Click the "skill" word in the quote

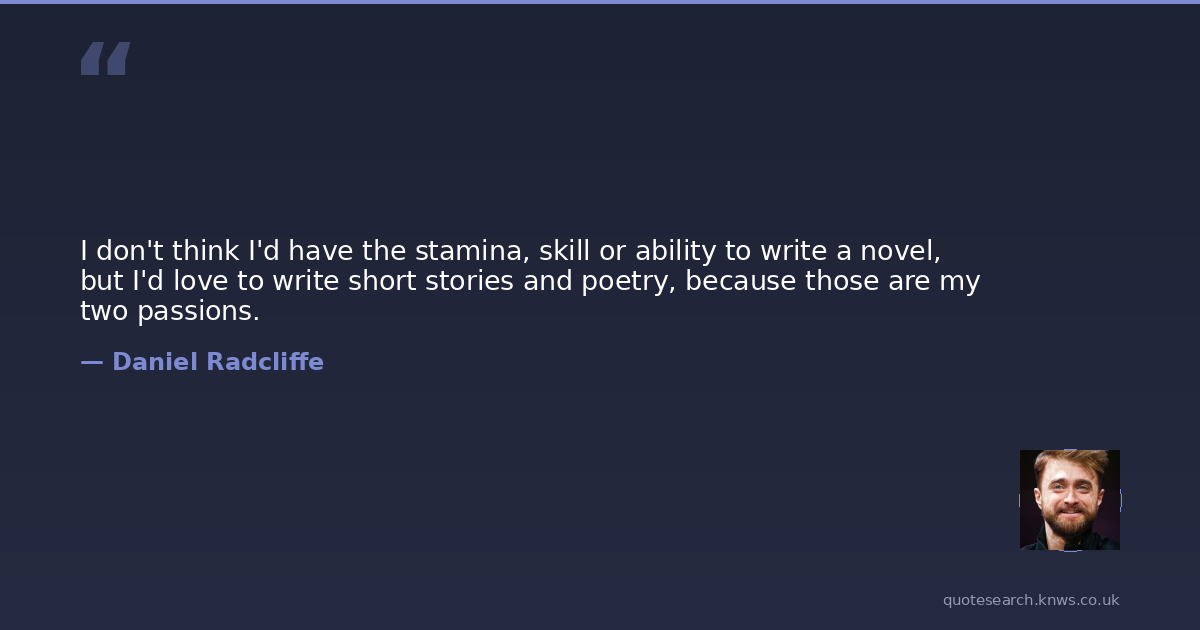point(564,250)
